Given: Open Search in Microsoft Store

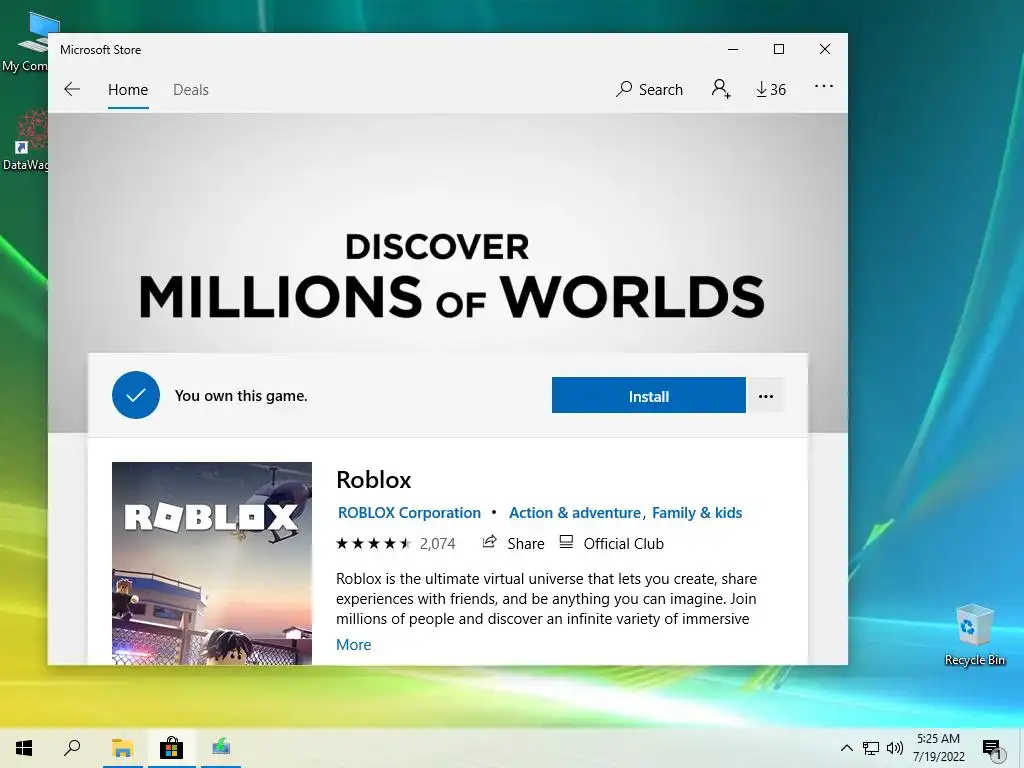Looking at the screenshot, I should coord(649,89).
